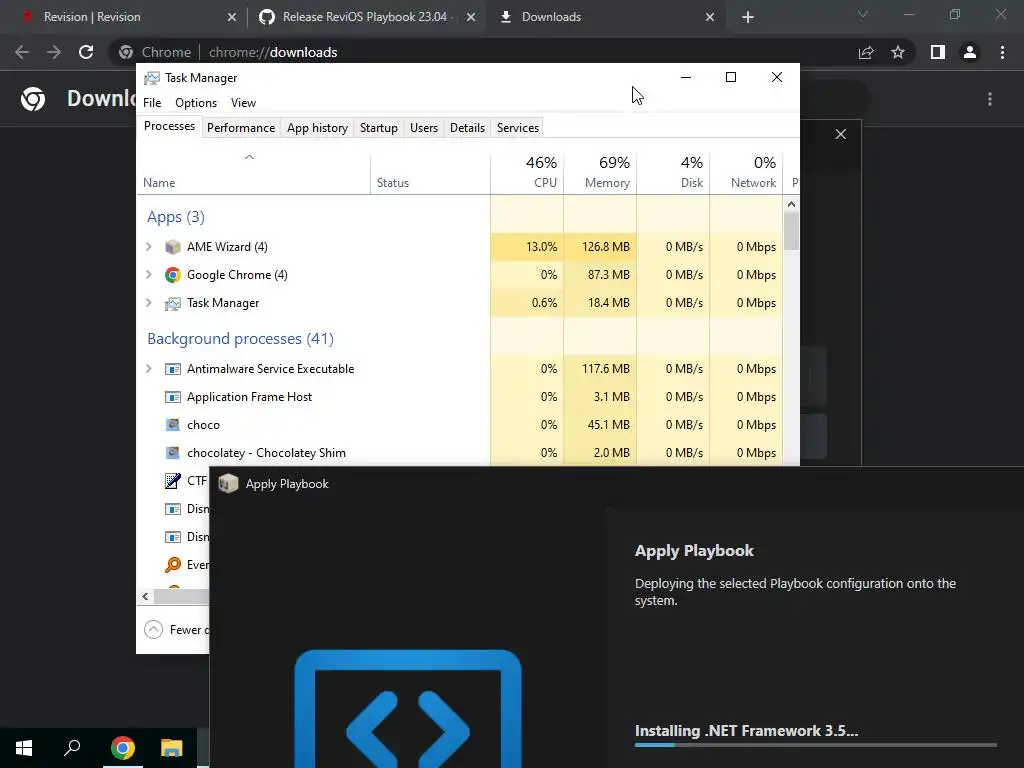Expand the Task Manager process group

[149, 303]
